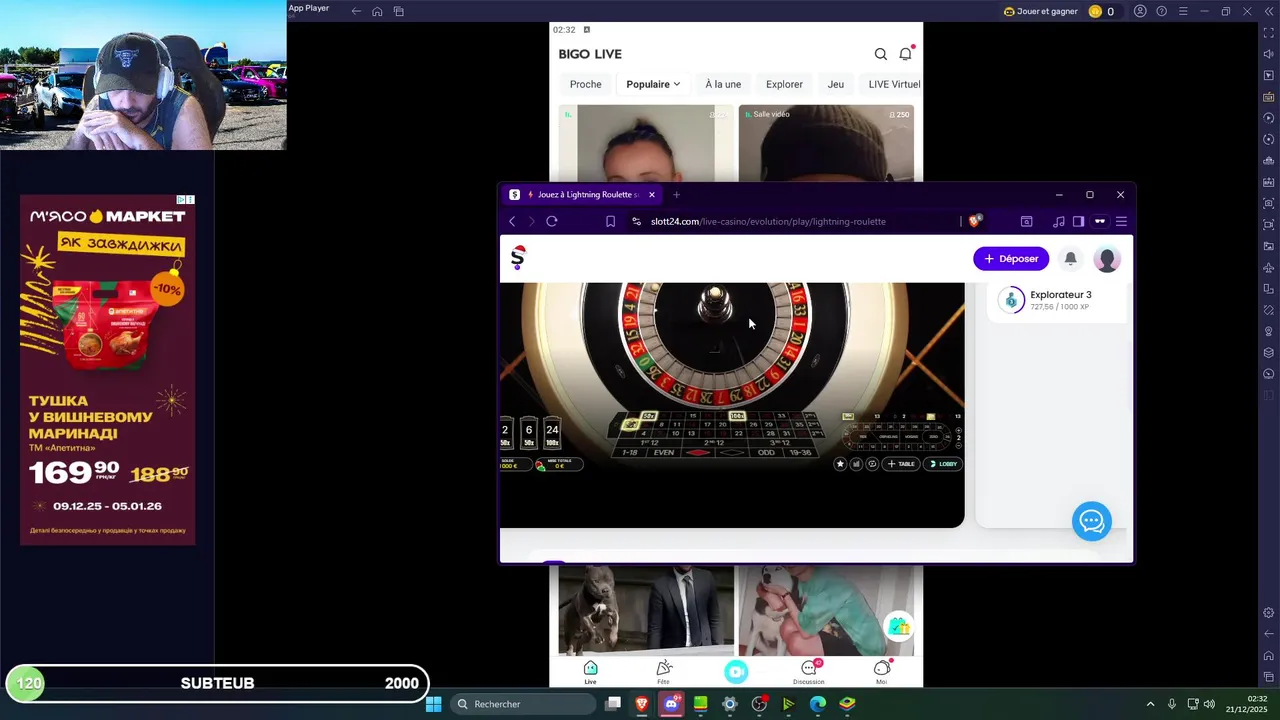This screenshot has width=1280, height=720.
Task: Switch to the À la une tab
Action: click(723, 84)
